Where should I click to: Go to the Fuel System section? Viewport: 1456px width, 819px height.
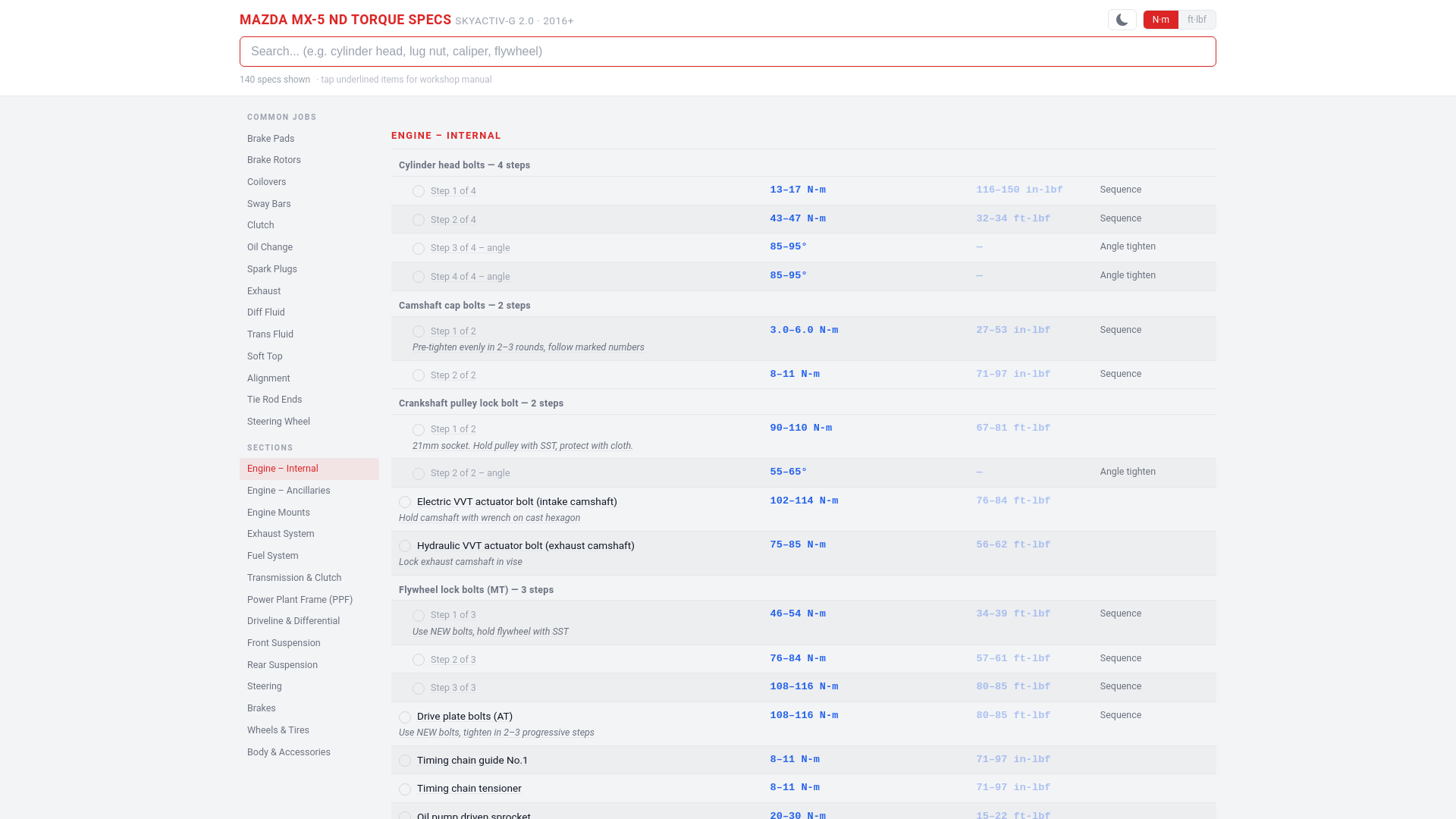[x=309, y=556]
